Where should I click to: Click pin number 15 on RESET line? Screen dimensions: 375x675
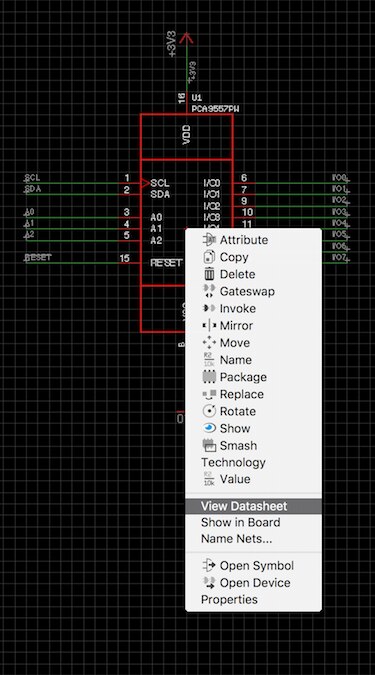coord(124,258)
